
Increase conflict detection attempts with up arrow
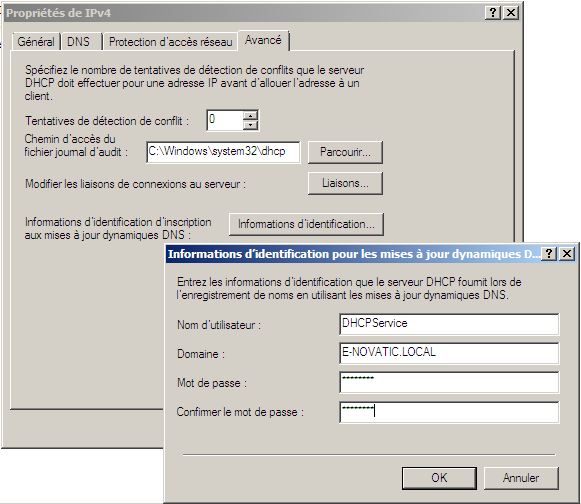250,116
